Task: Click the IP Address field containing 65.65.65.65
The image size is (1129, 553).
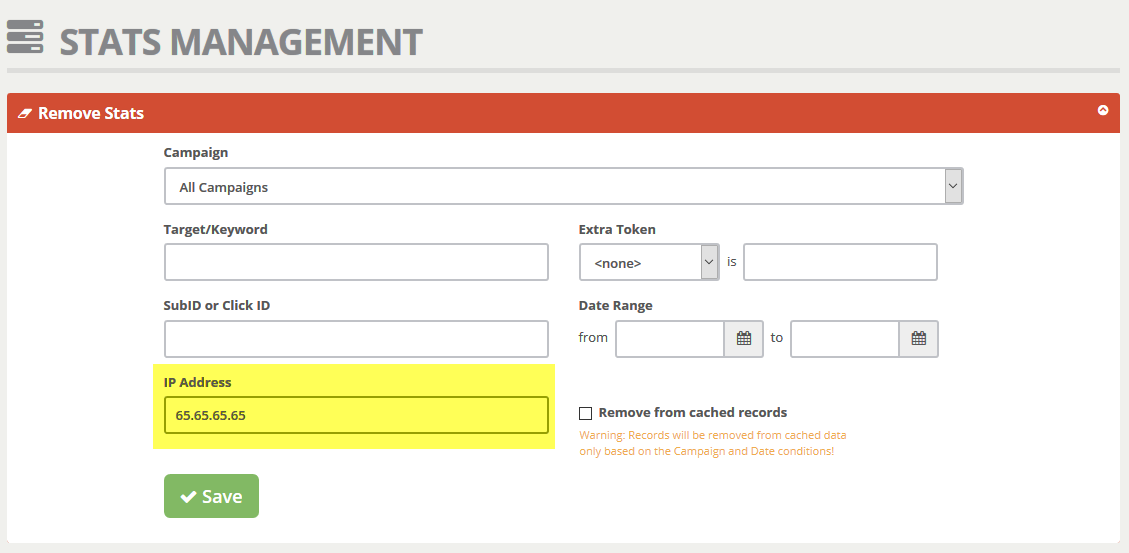Action: pos(356,415)
